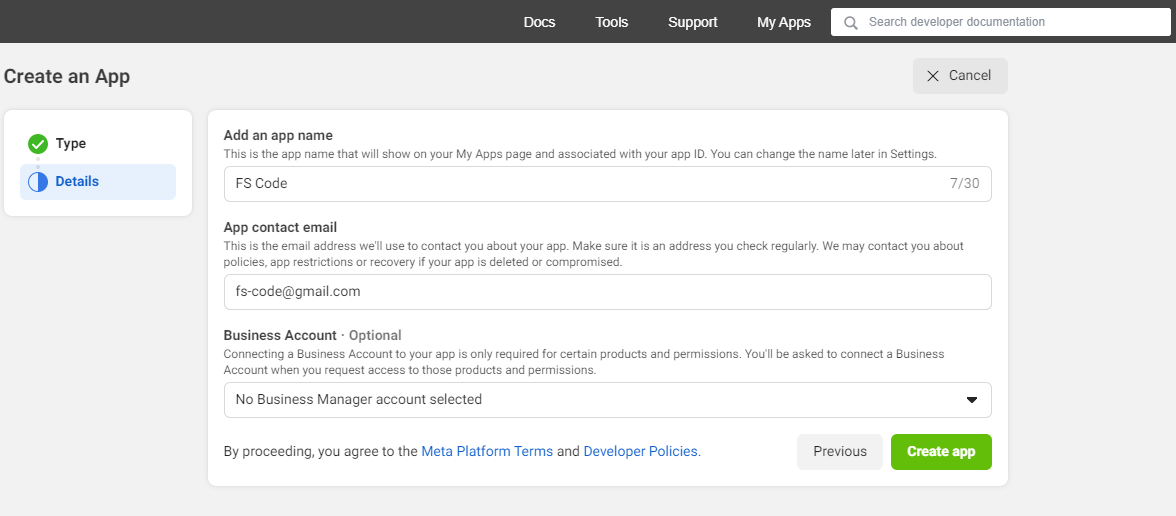Click the Previous button
Image resolution: width=1176 pixels, height=516 pixels.
tap(840, 452)
